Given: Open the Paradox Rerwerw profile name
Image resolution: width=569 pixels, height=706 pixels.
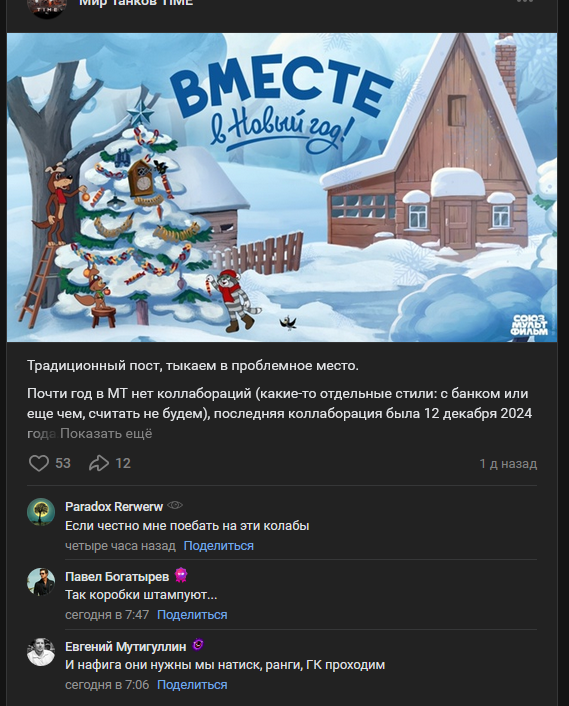Looking at the screenshot, I should (x=114, y=507).
